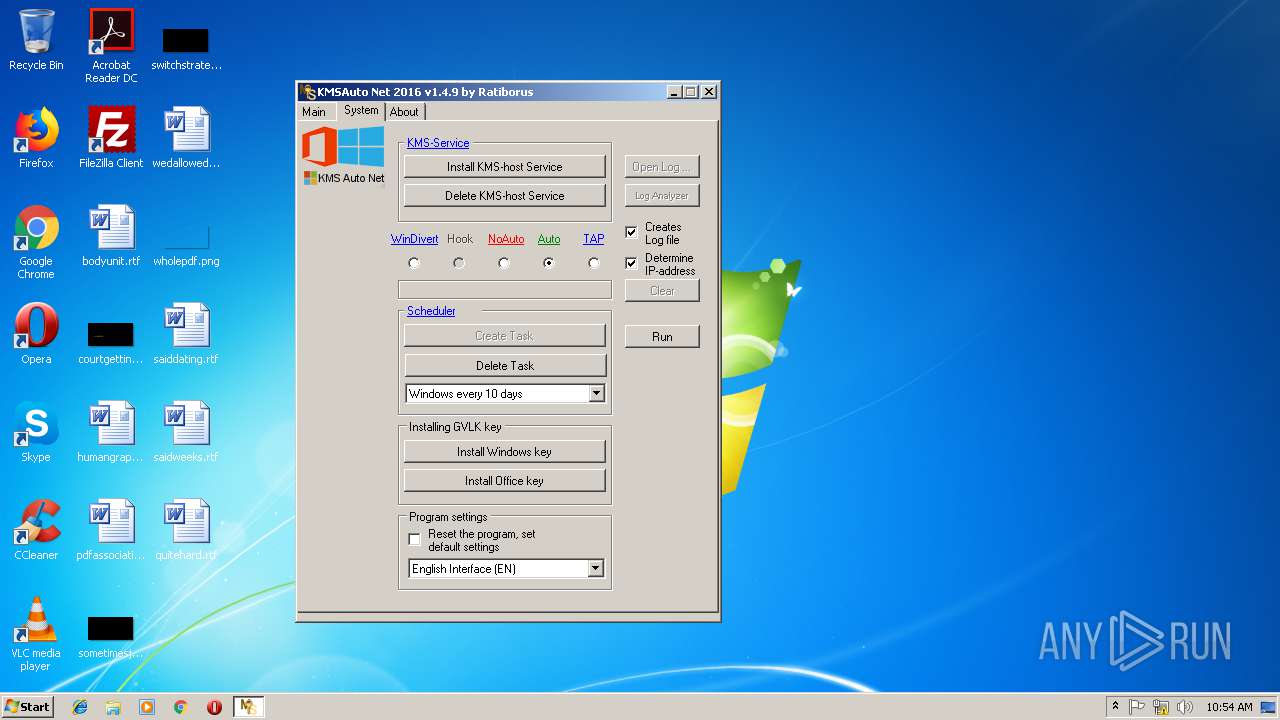Select the WinDivert radio button

[x=414, y=263]
